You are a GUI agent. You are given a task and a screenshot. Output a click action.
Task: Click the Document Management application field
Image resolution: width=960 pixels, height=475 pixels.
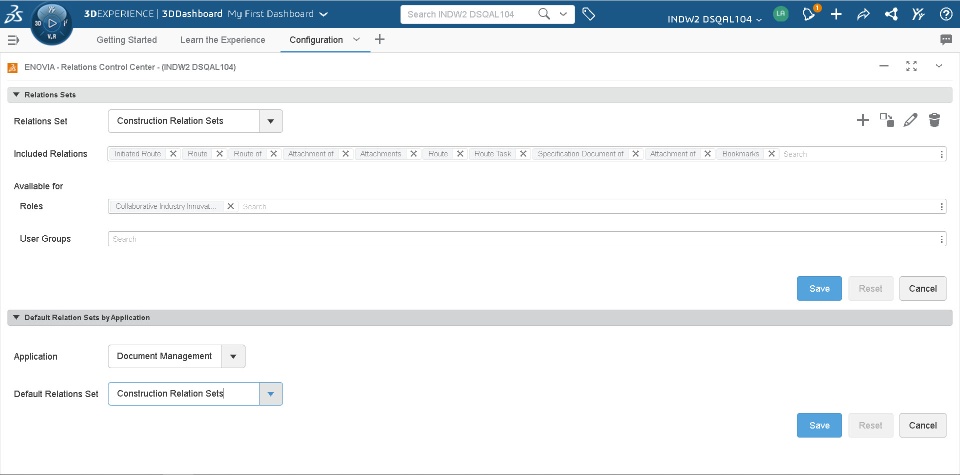click(x=165, y=356)
